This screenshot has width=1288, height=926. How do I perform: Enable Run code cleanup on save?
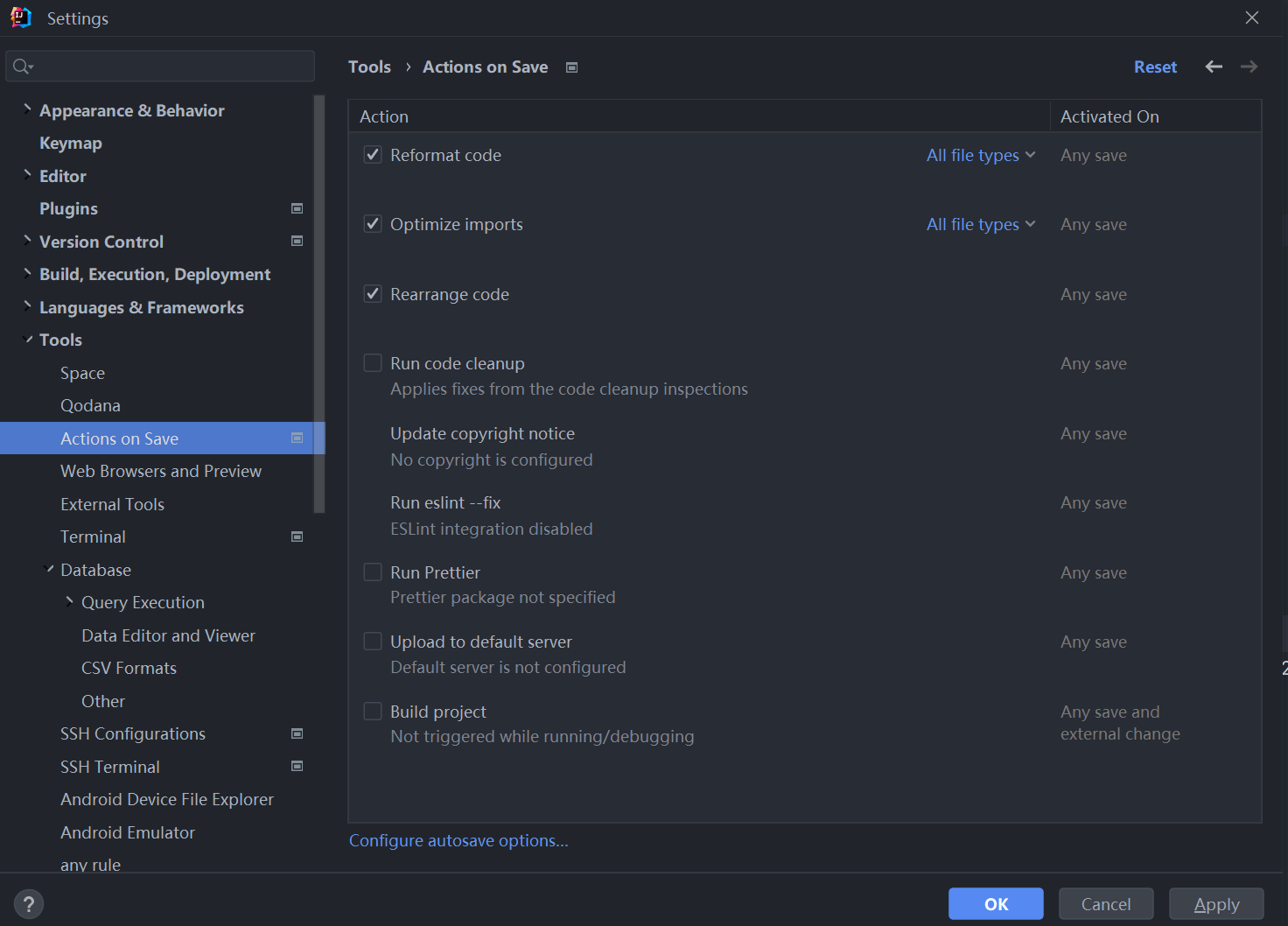coord(372,362)
